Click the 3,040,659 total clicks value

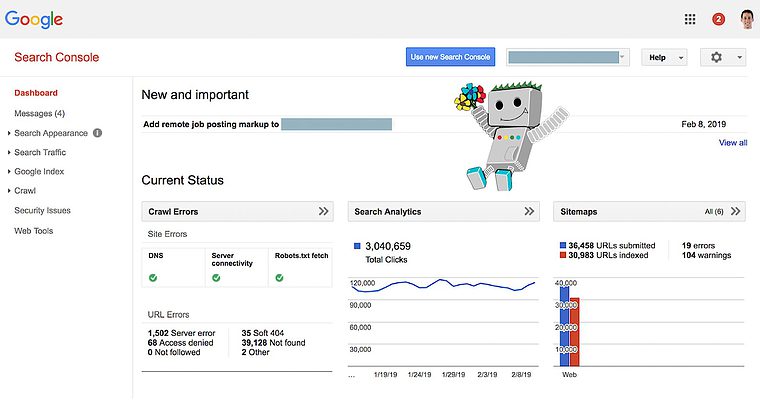coord(388,246)
